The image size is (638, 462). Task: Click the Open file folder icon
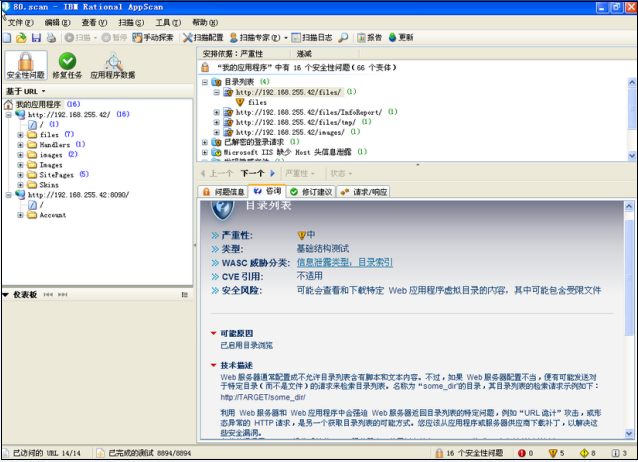(21, 37)
